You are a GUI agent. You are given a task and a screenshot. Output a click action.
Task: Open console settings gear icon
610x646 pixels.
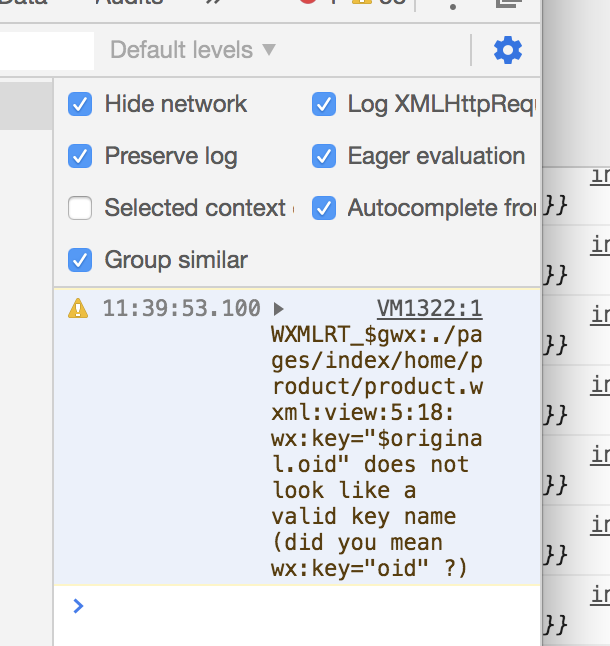508,50
